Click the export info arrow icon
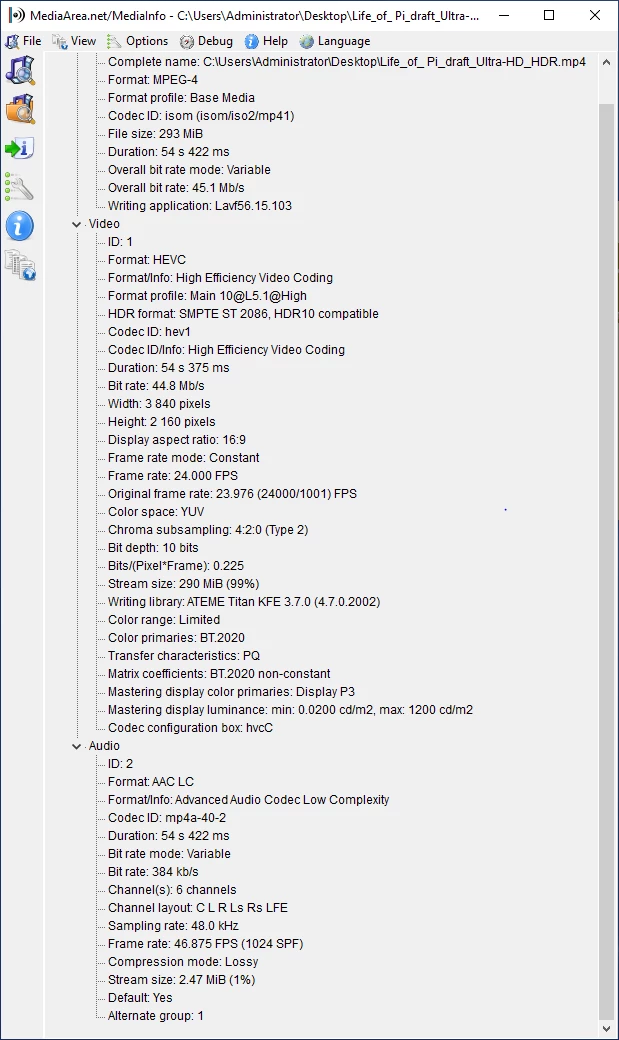 pyautogui.click(x=20, y=148)
